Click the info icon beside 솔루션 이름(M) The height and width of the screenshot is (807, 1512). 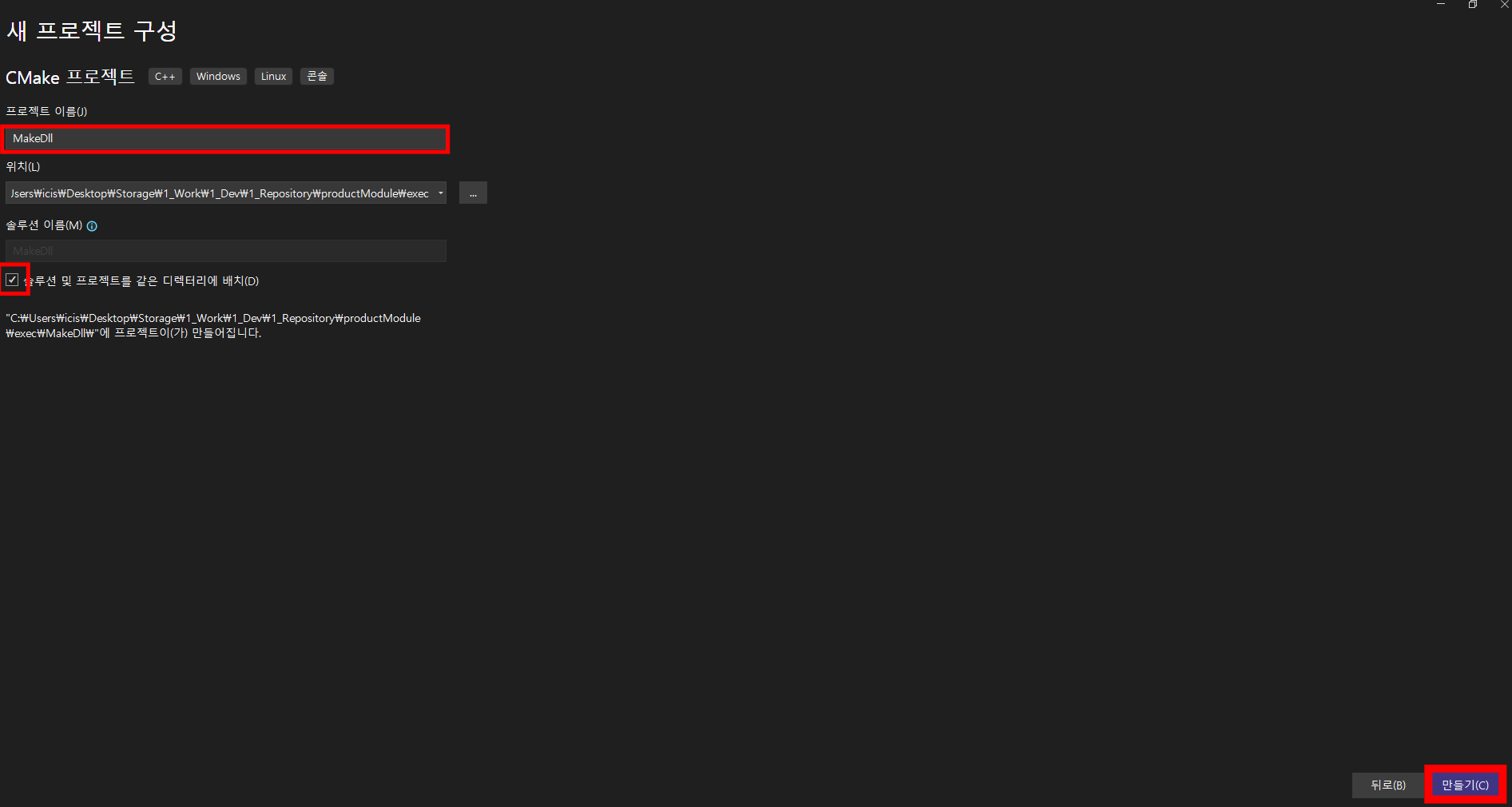[x=93, y=226]
